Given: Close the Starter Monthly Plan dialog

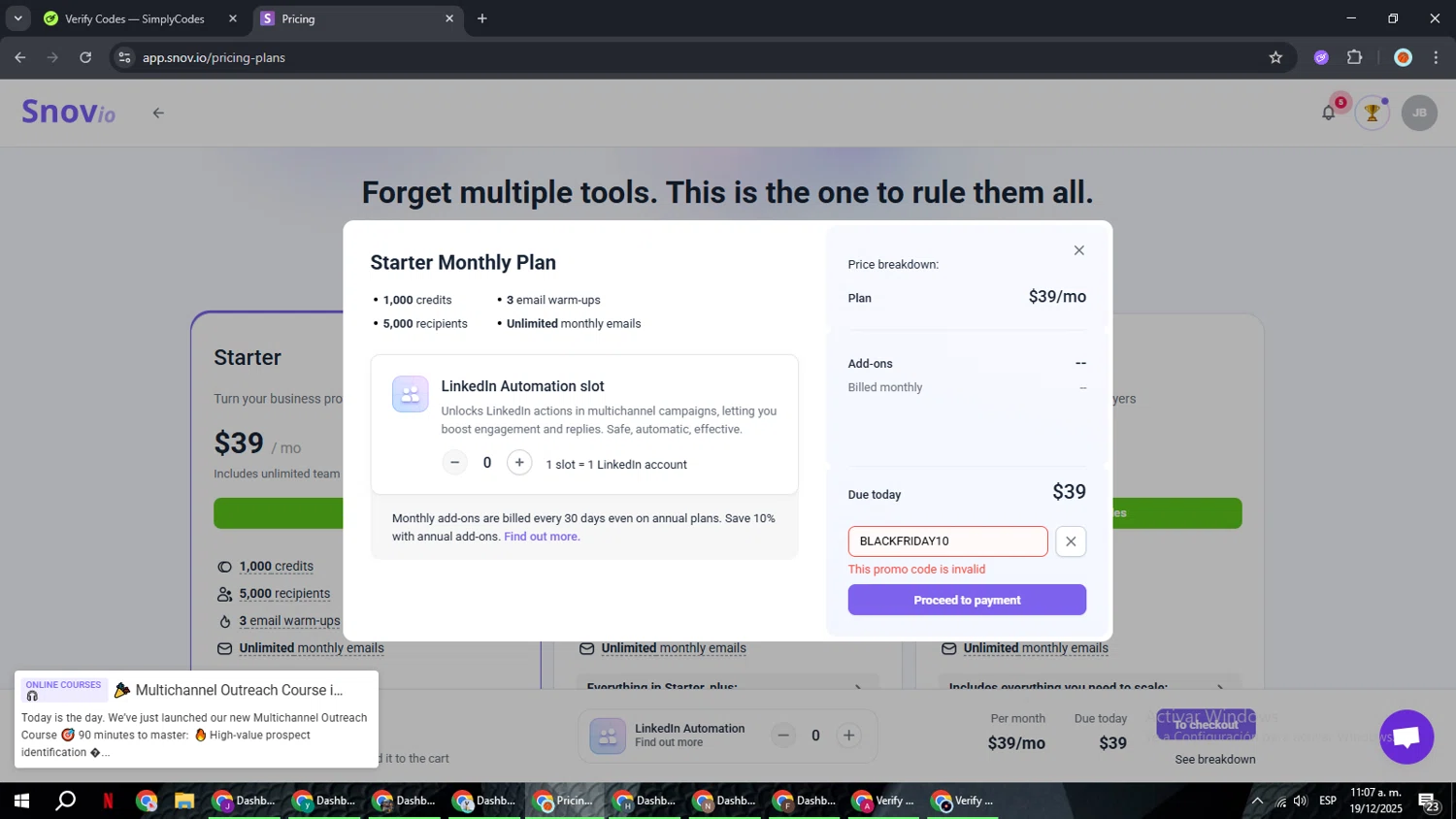Looking at the screenshot, I should [1078, 250].
